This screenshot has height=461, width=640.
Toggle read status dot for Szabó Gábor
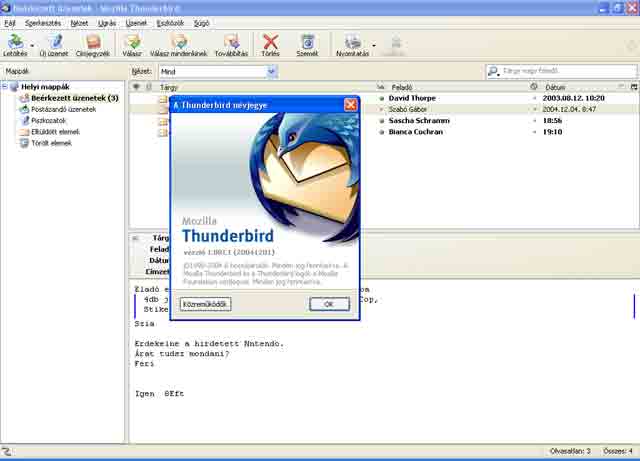tap(382, 109)
